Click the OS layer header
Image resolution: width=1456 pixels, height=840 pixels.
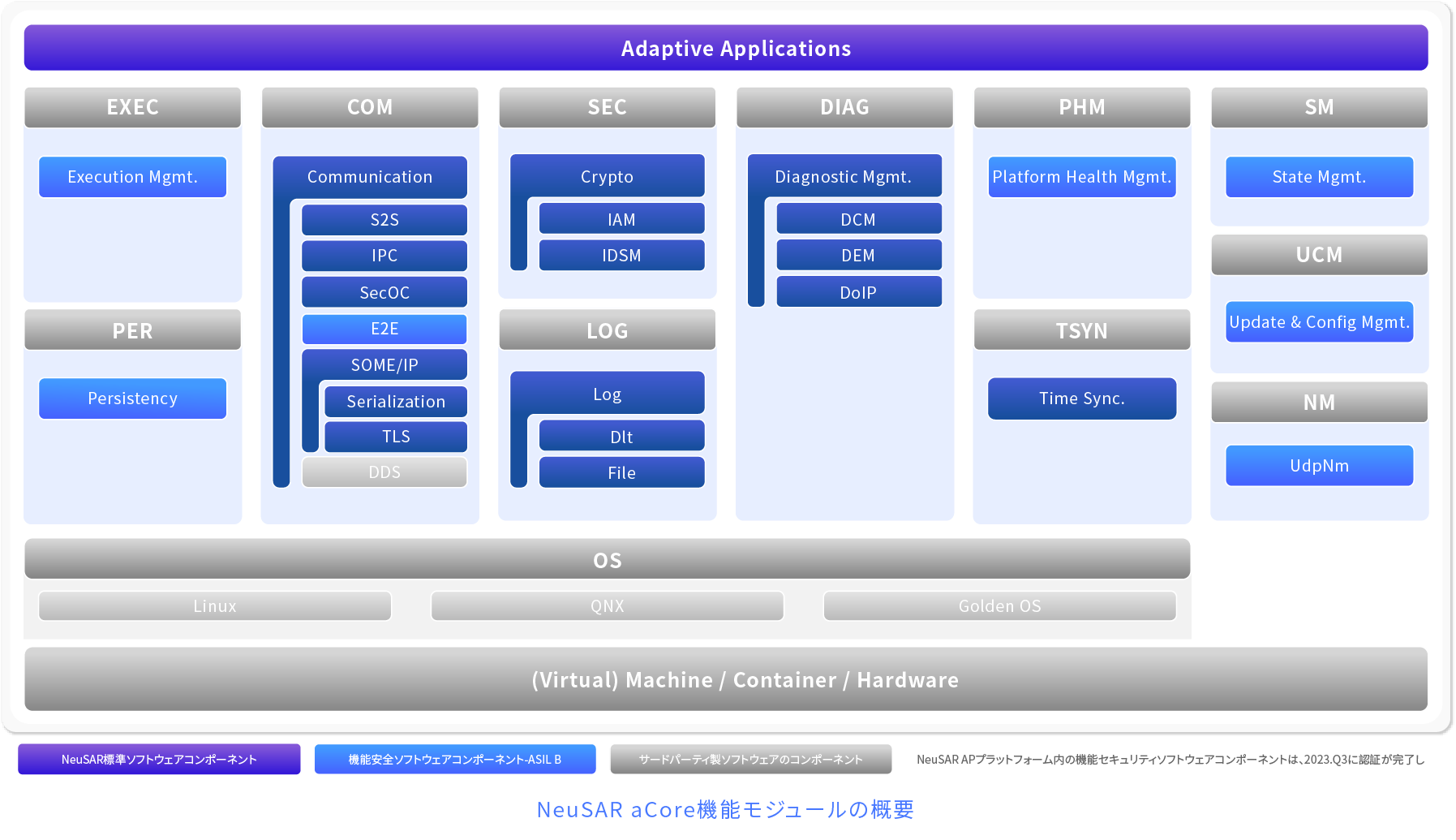(x=608, y=559)
